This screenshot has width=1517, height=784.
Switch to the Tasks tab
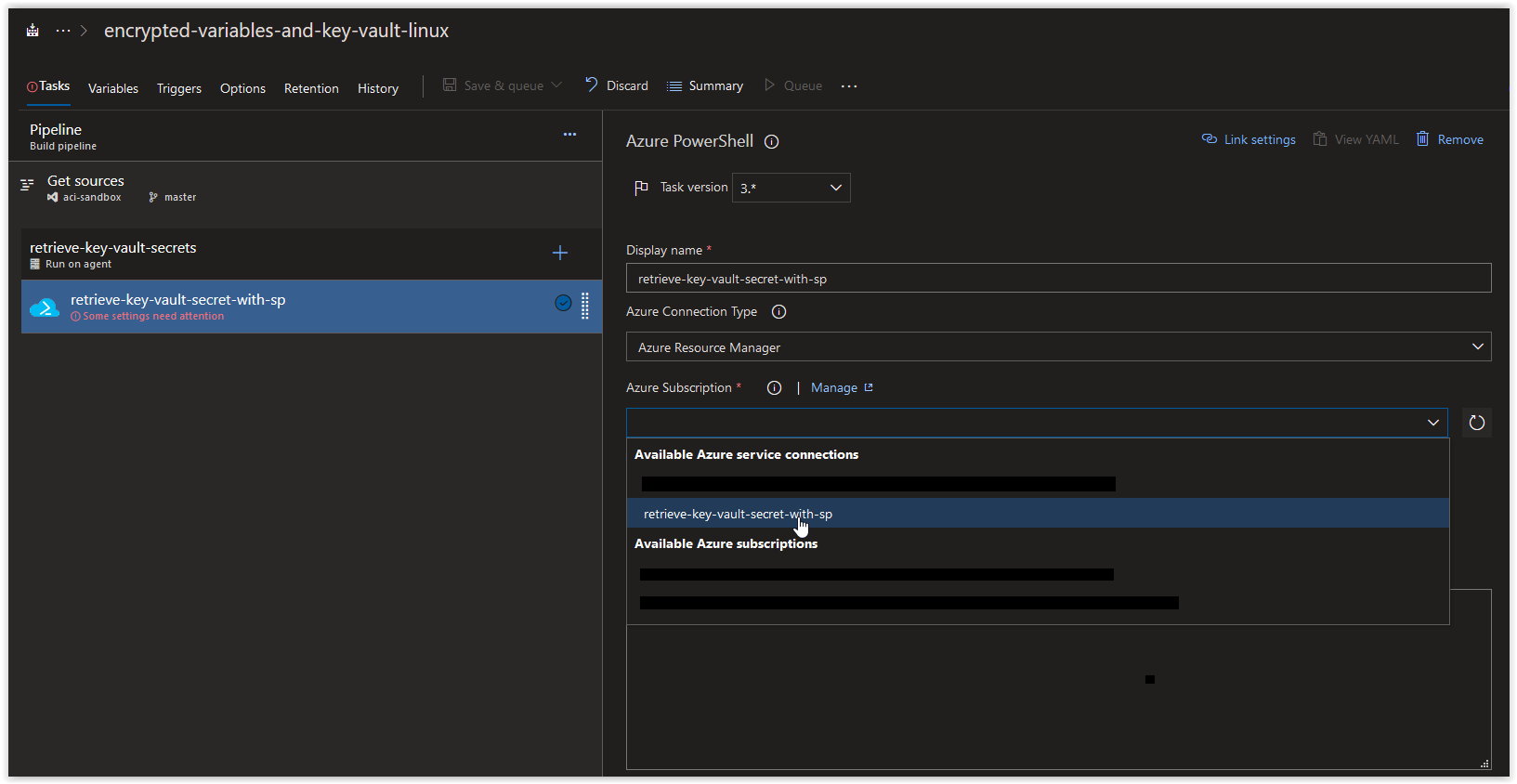tap(48, 86)
